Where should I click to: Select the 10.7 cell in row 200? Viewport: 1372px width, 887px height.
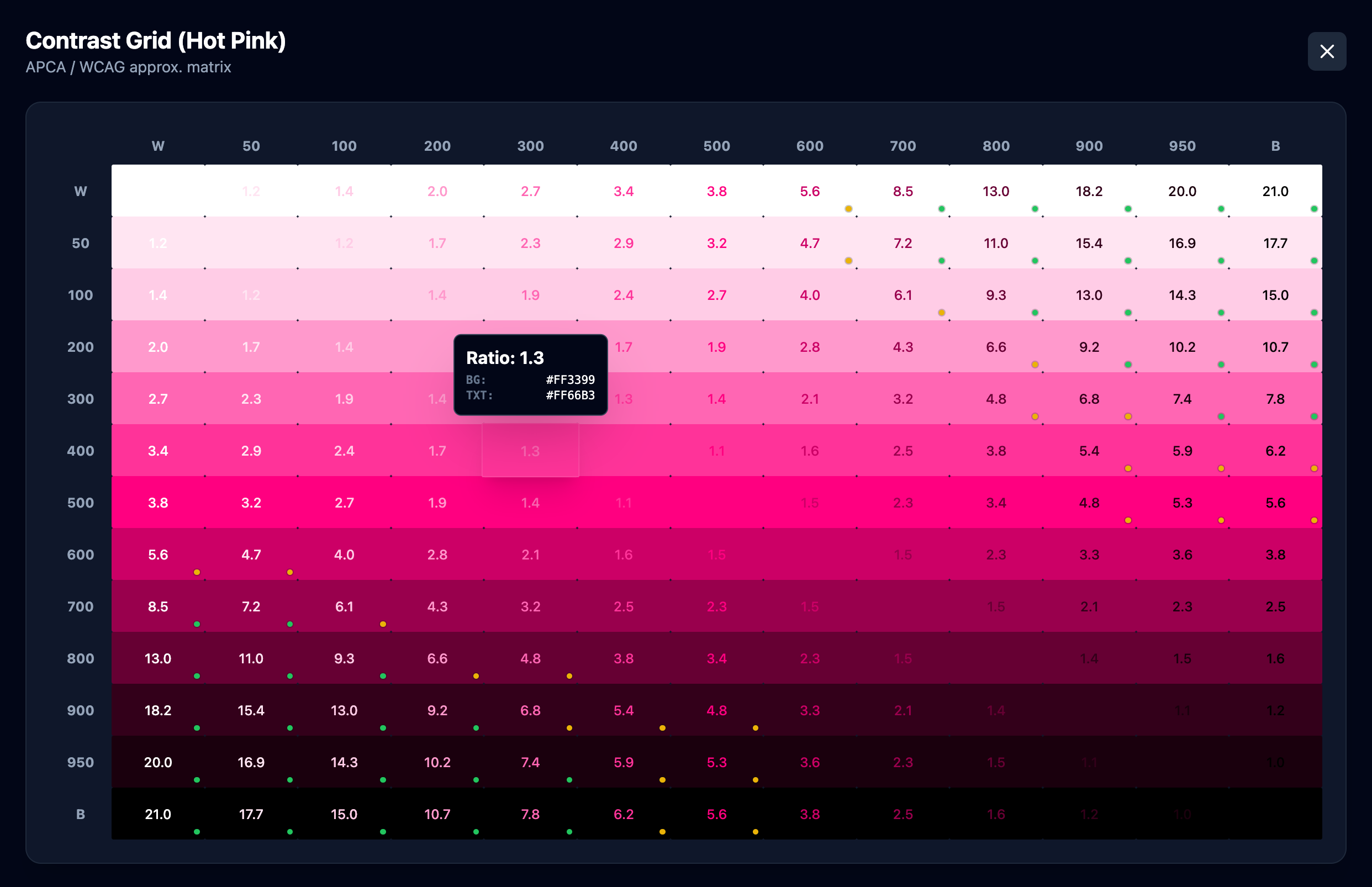[x=1275, y=347]
